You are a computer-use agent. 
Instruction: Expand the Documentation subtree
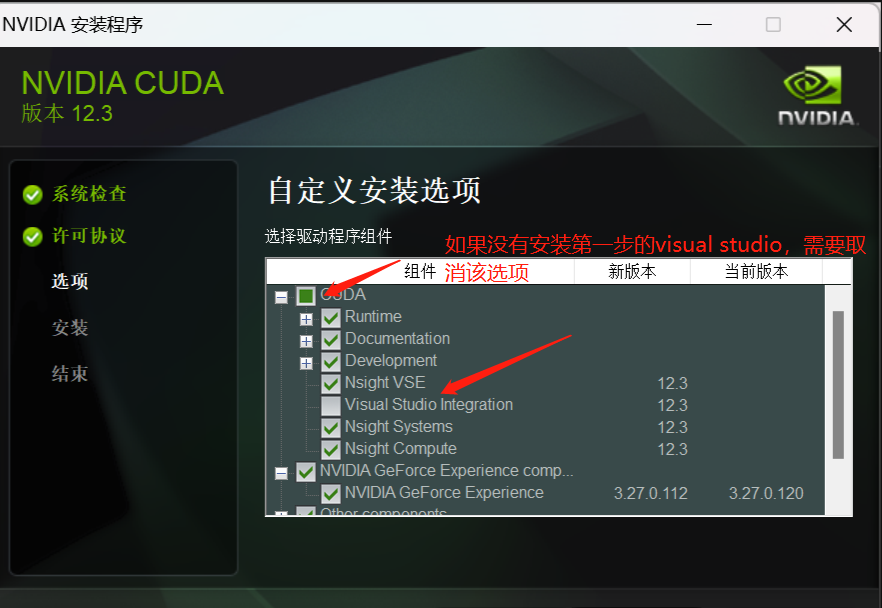(306, 341)
